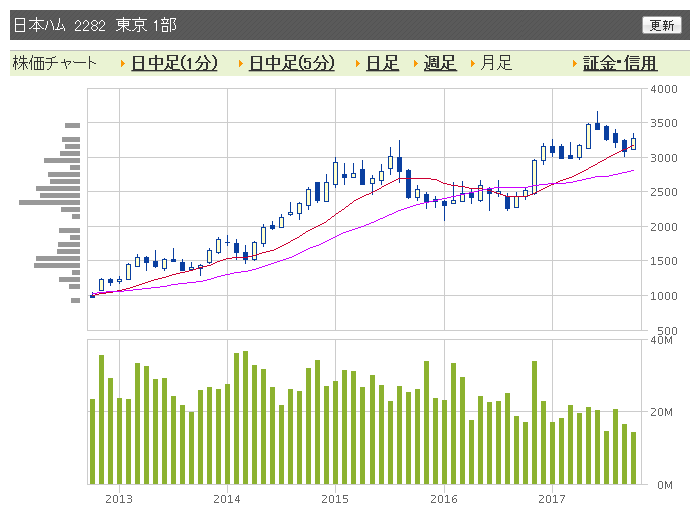Viewport: 696px width, 526px height.
Task: Click the longest price-volume histogram bar near 2500
Action: click(x=49, y=202)
